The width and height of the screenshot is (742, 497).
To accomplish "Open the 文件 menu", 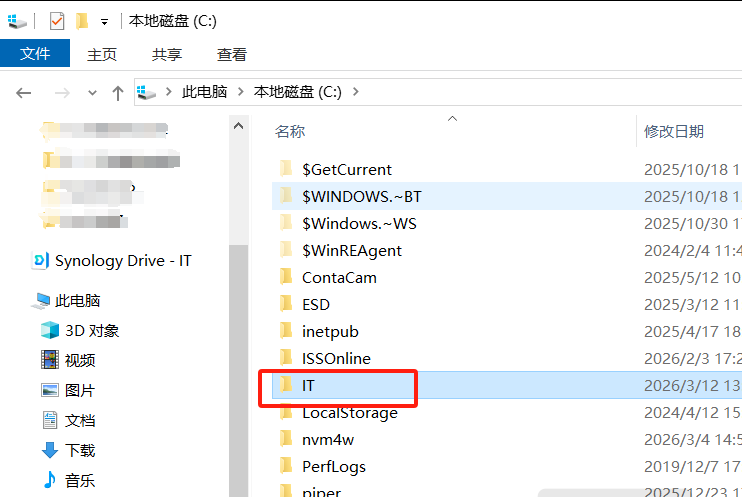I will pyautogui.click(x=35, y=54).
